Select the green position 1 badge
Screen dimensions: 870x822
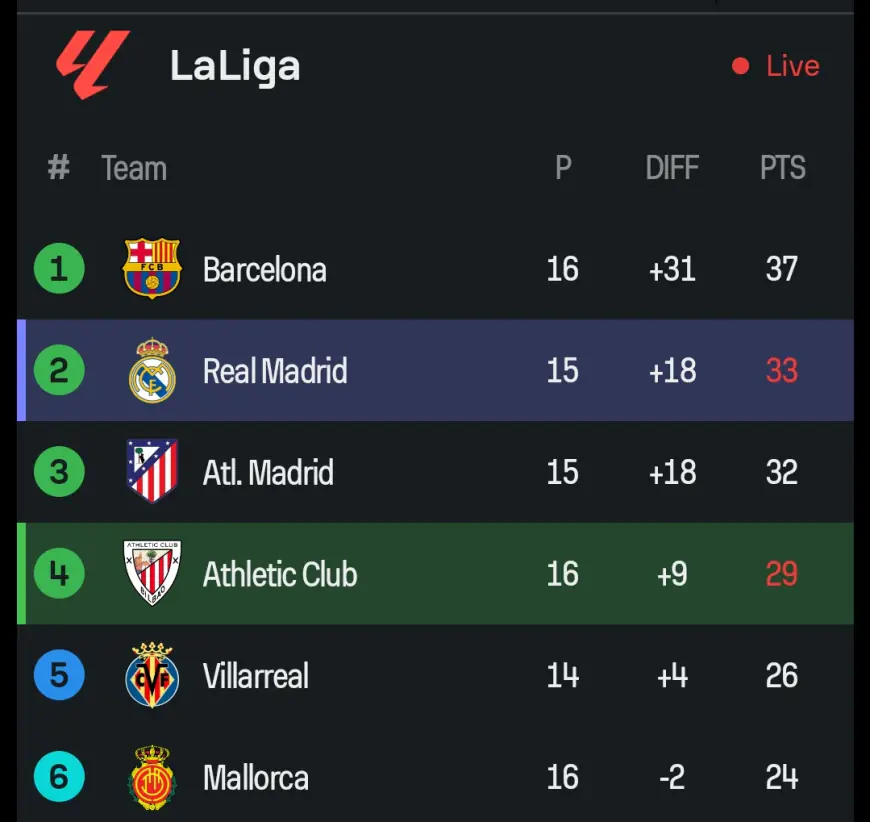pos(59,269)
